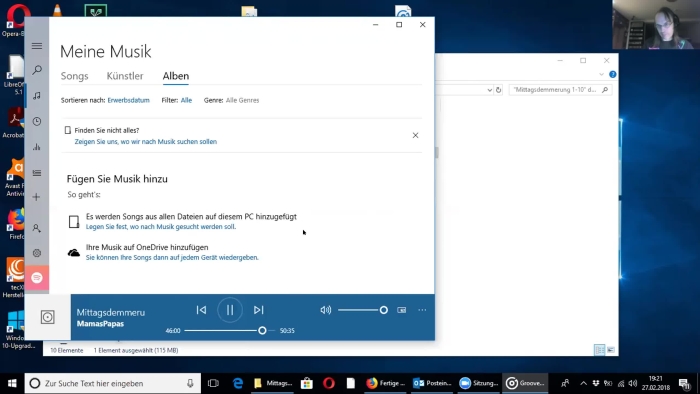Switch to the Songs tab
700x394 pixels.
[75, 76]
